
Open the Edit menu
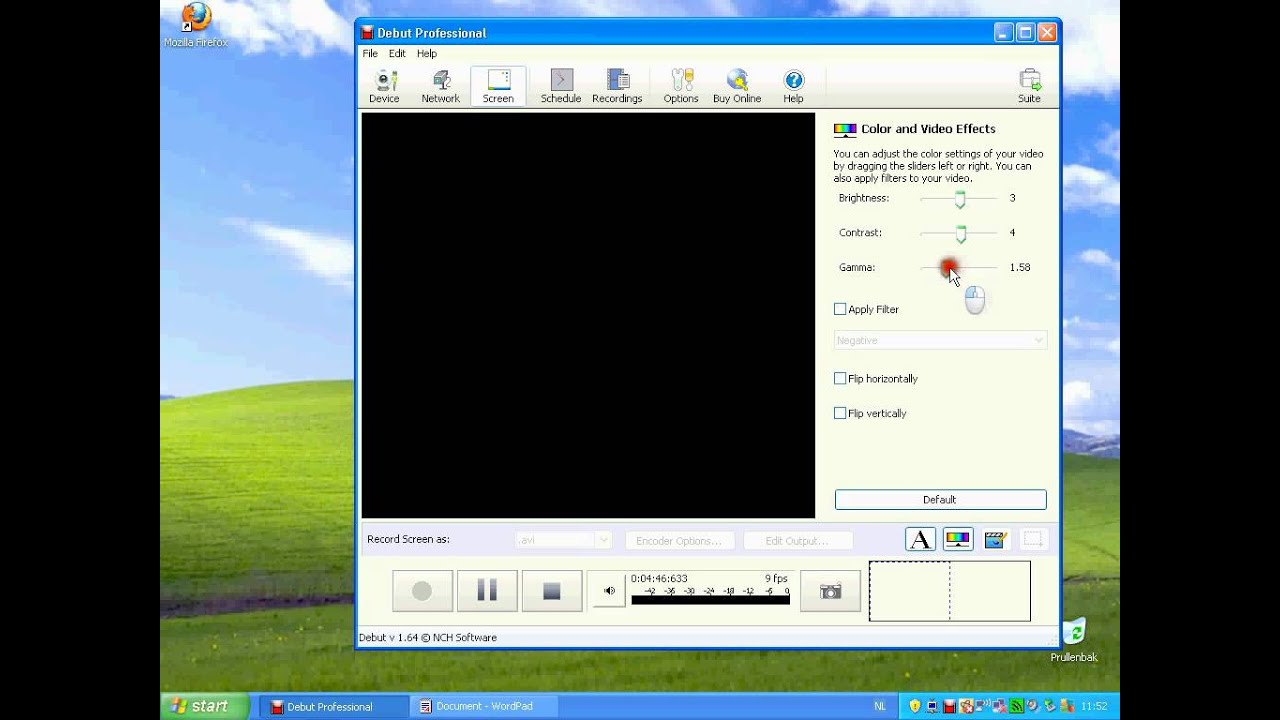(x=397, y=53)
